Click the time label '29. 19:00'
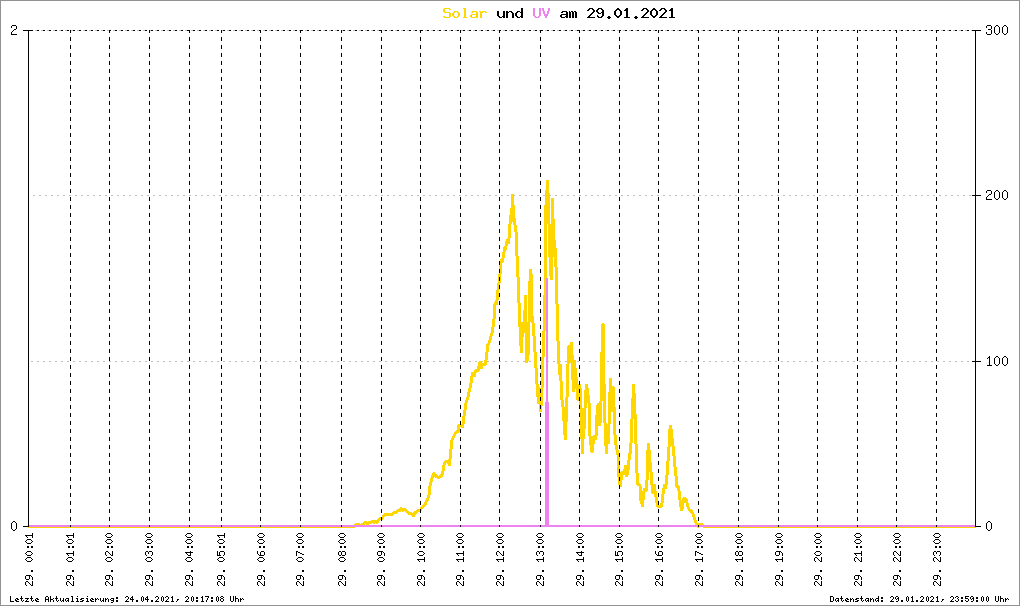This screenshot has height=606, width=1020. coord(779,560)
